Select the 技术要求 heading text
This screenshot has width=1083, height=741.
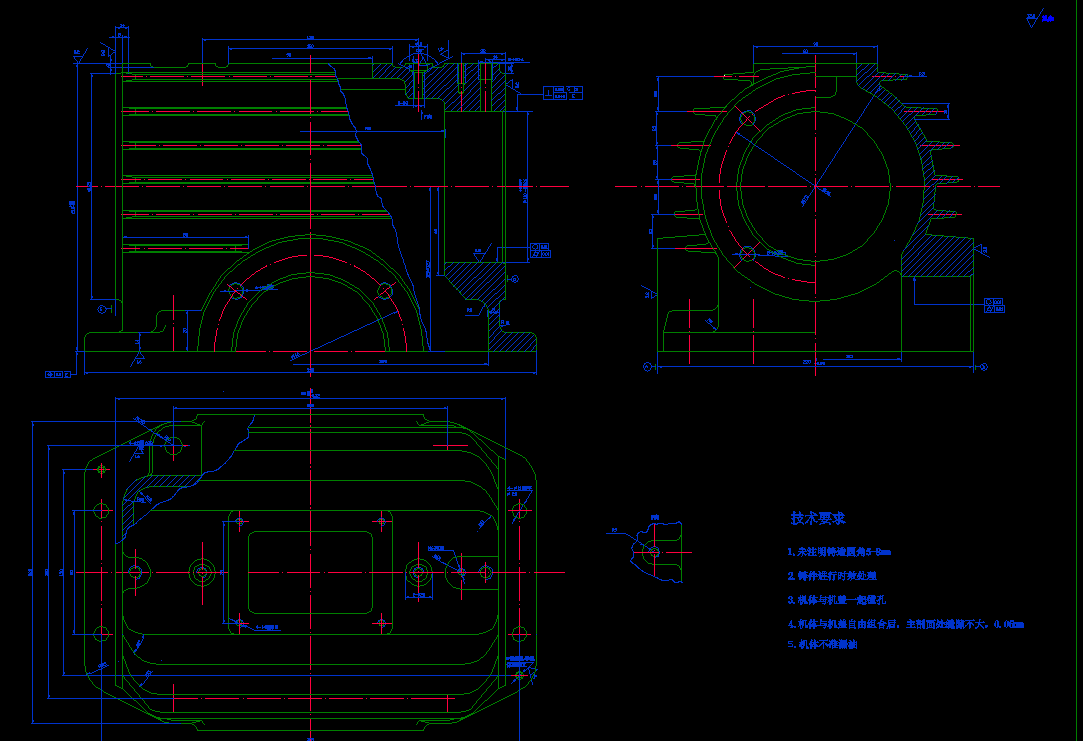tap(818, 518)
